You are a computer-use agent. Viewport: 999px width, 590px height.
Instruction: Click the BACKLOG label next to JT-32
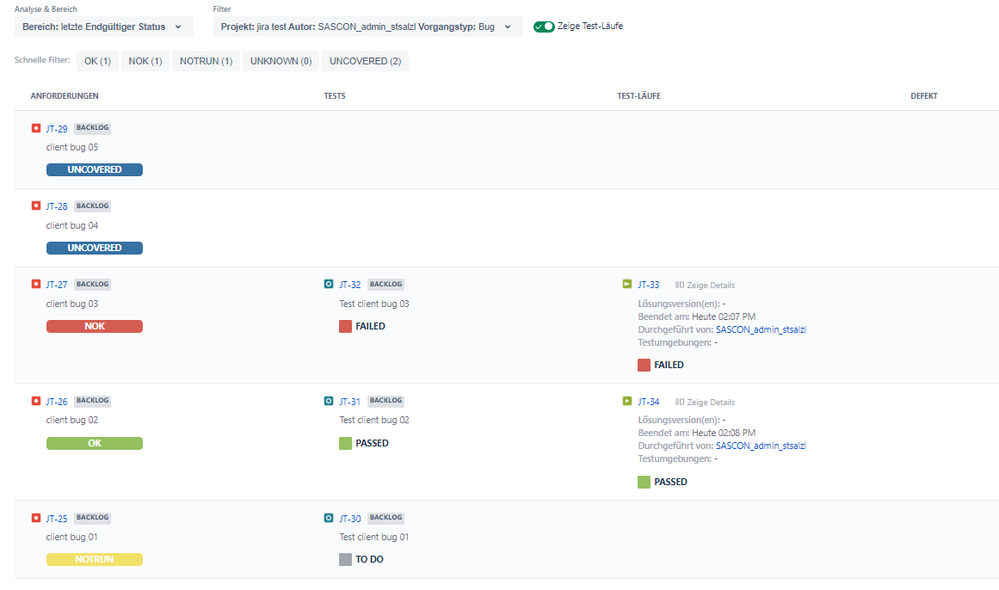click(x=386, y=284)
